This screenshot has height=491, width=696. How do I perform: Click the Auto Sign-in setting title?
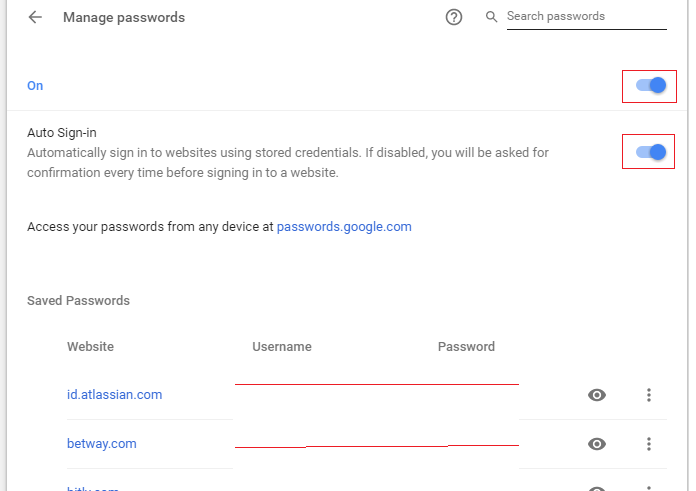click(62, 133)
